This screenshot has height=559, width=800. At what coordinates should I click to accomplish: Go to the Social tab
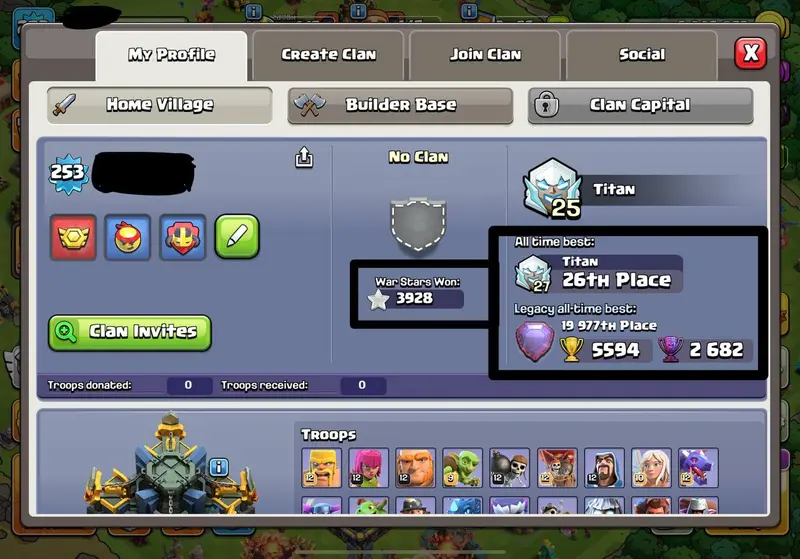(x=642, y=55)
